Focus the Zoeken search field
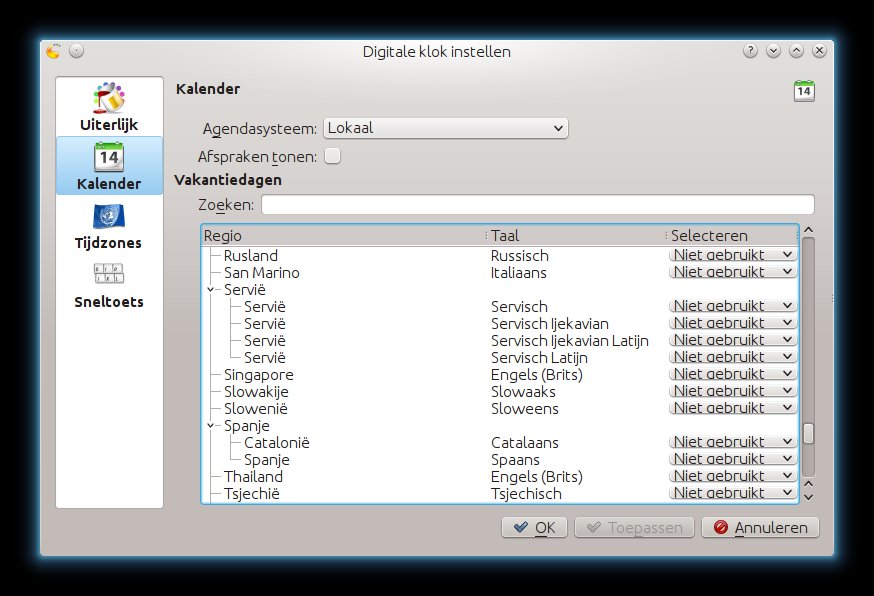The width and height of the screenshot is (874, 596). (x=537, y=205)
